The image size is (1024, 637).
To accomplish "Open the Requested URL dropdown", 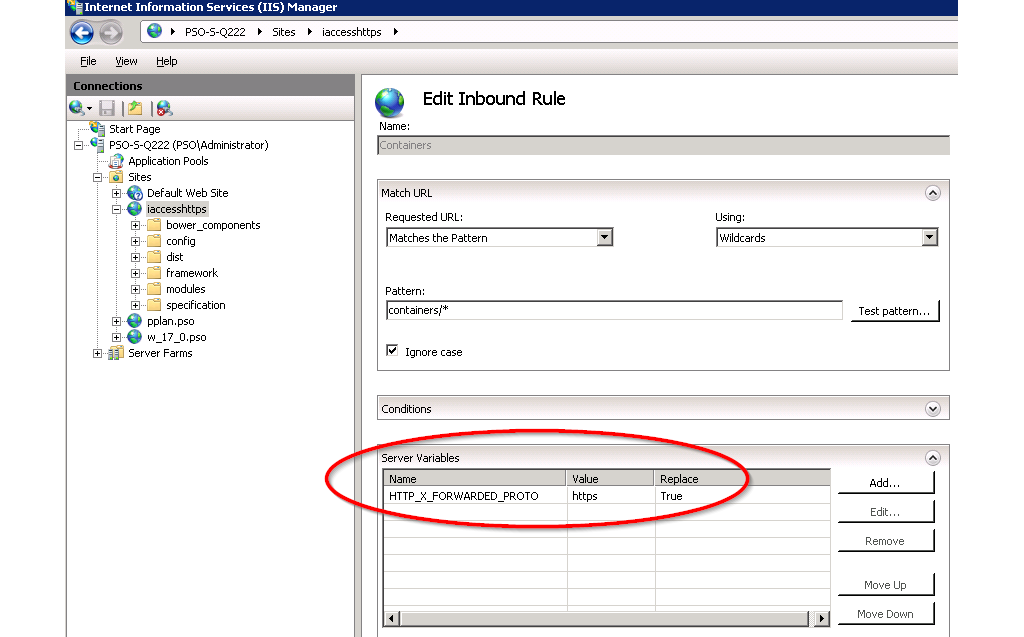I will [604, 238].
